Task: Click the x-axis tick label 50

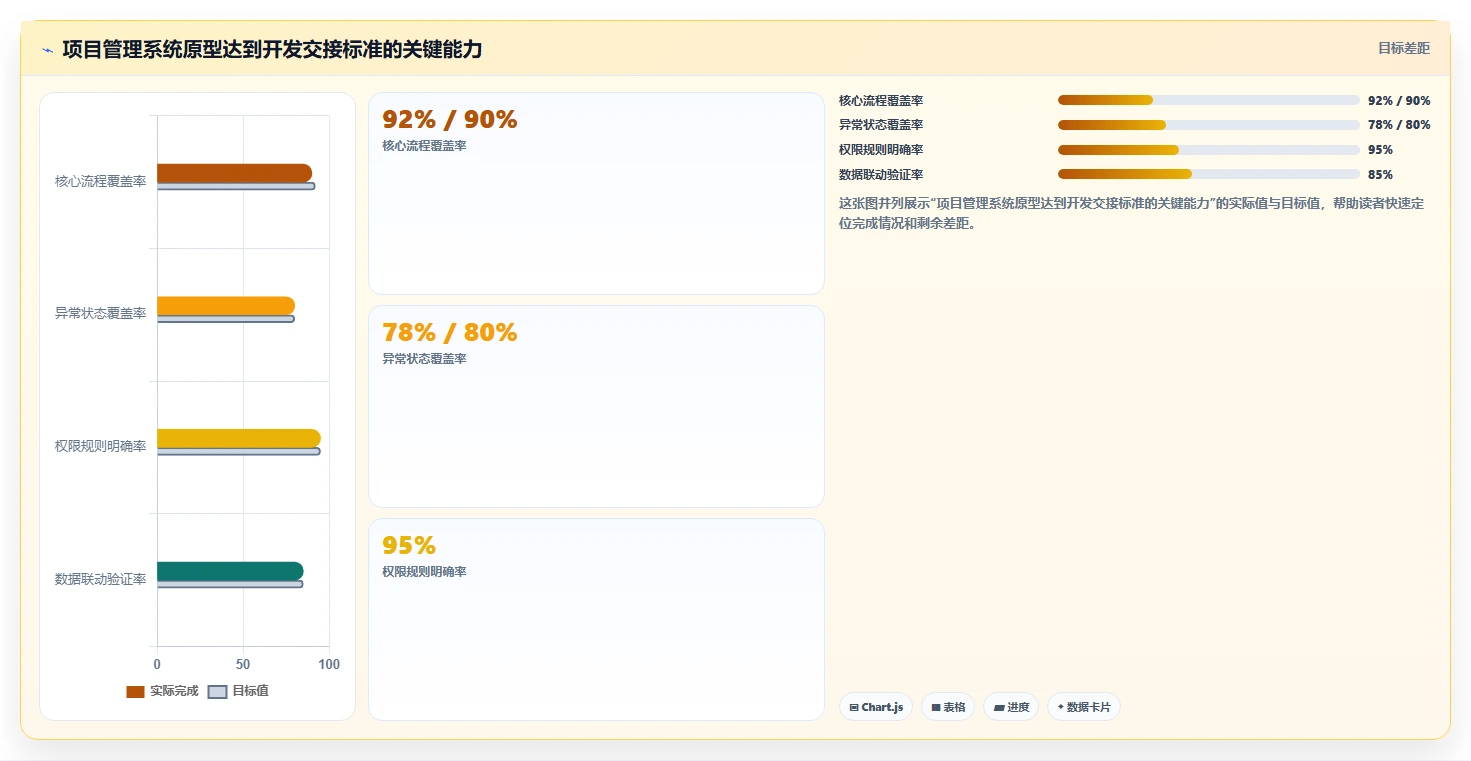Action: click(x=243, y=665)
